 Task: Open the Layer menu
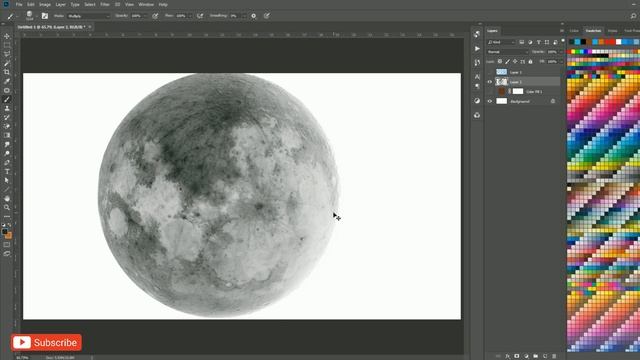(61, 4)
